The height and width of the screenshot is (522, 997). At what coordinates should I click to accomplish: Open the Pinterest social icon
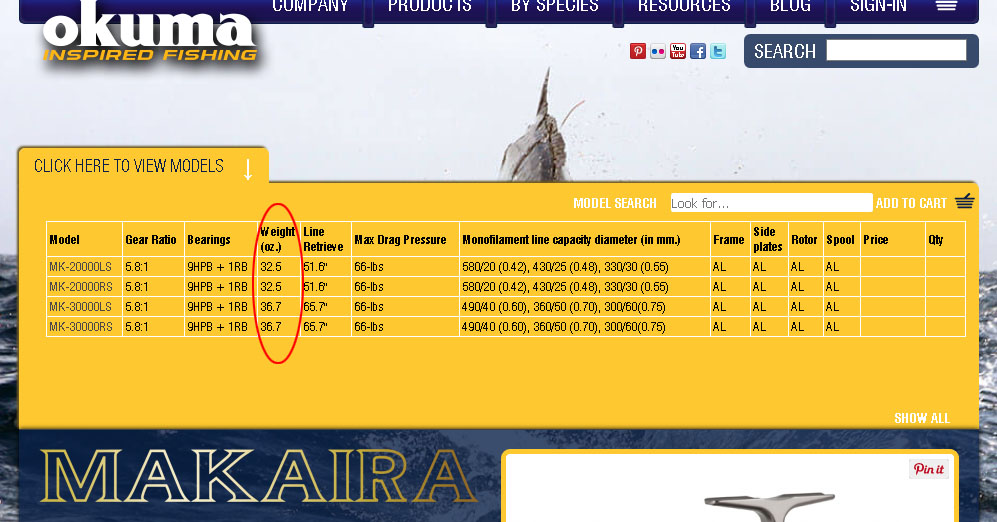637,52
